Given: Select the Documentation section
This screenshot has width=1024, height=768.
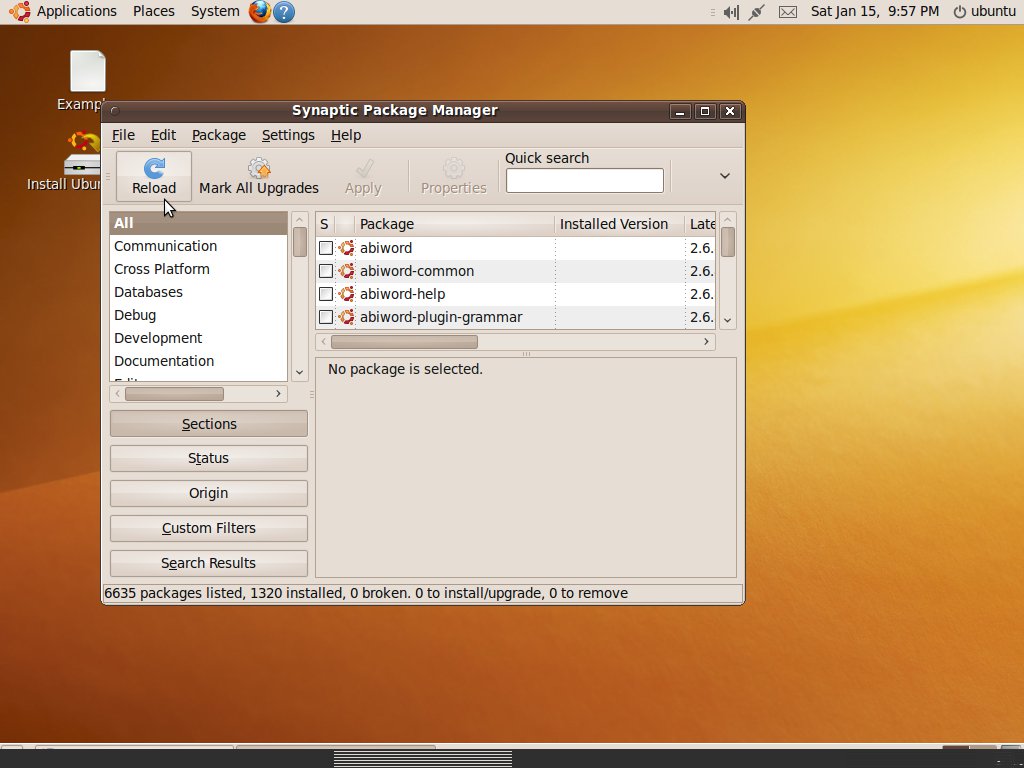Looking at the screenshot, I should point(199,360).
